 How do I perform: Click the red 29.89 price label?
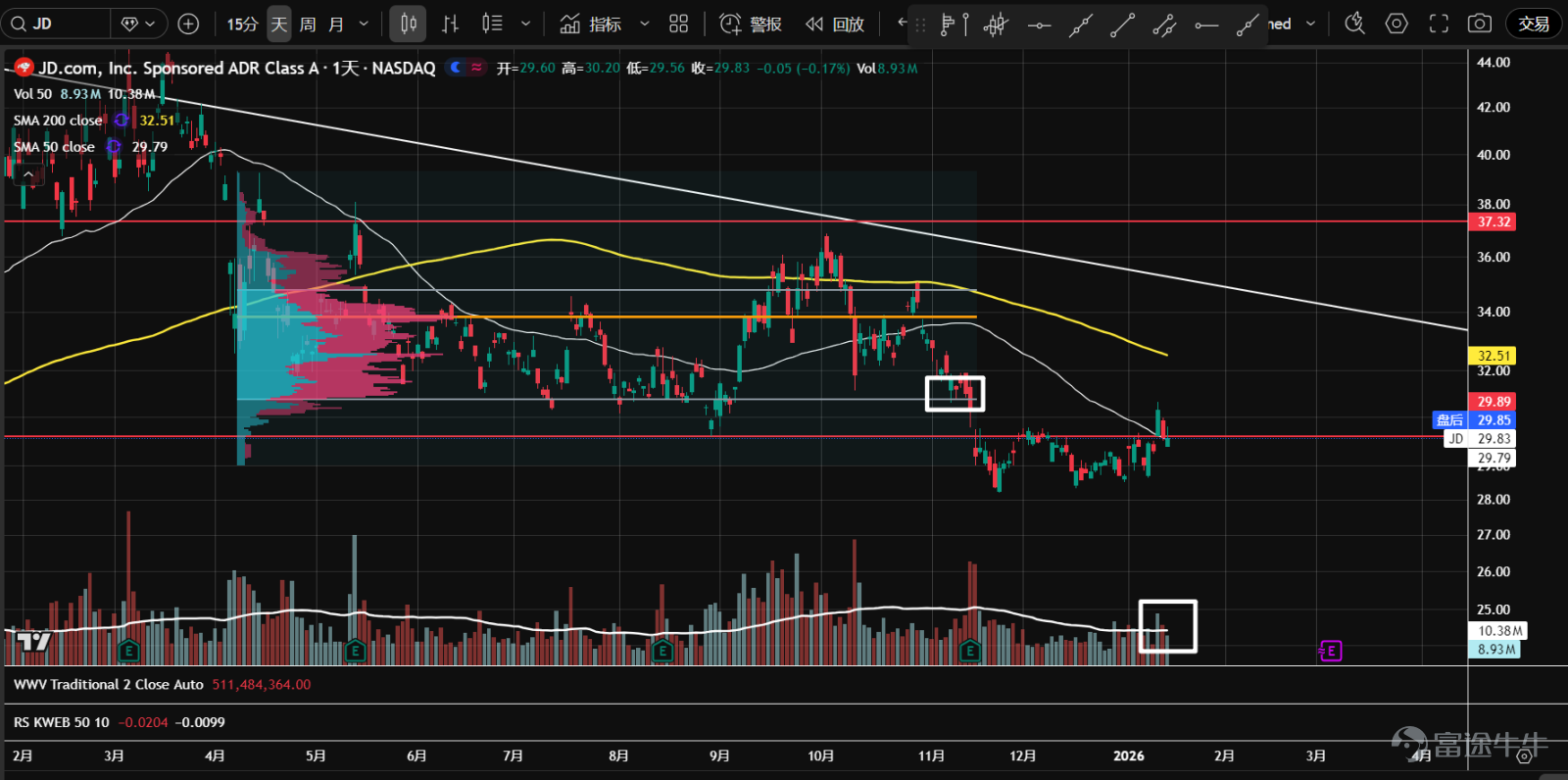1494,402
